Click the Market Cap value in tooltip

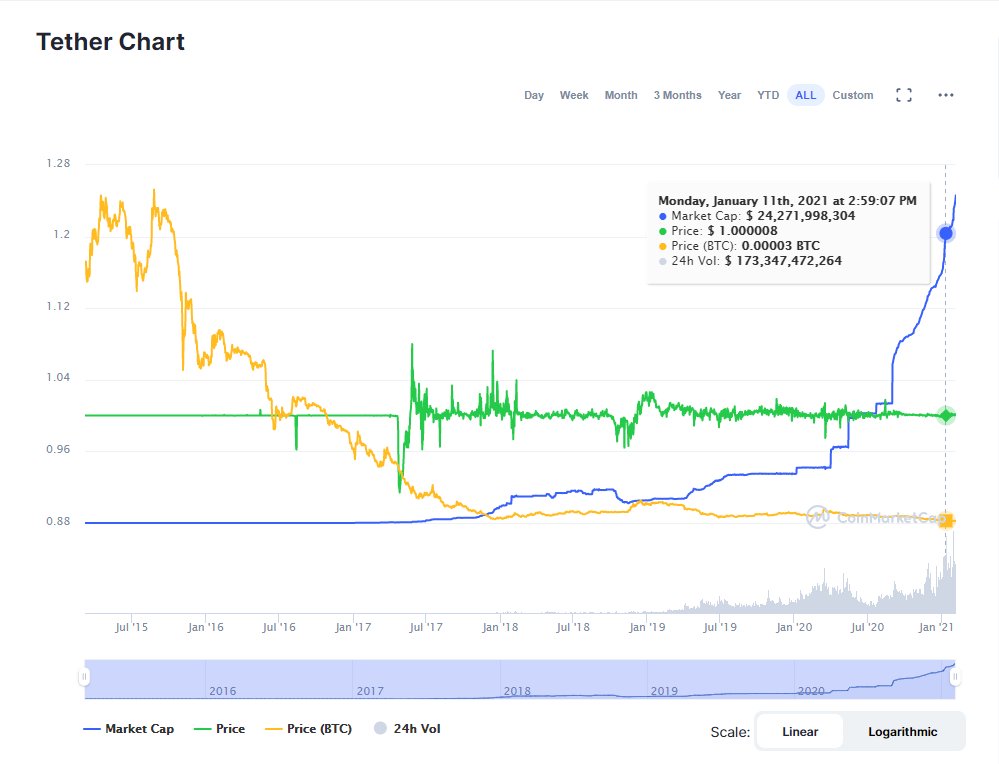tap(800, 215)
